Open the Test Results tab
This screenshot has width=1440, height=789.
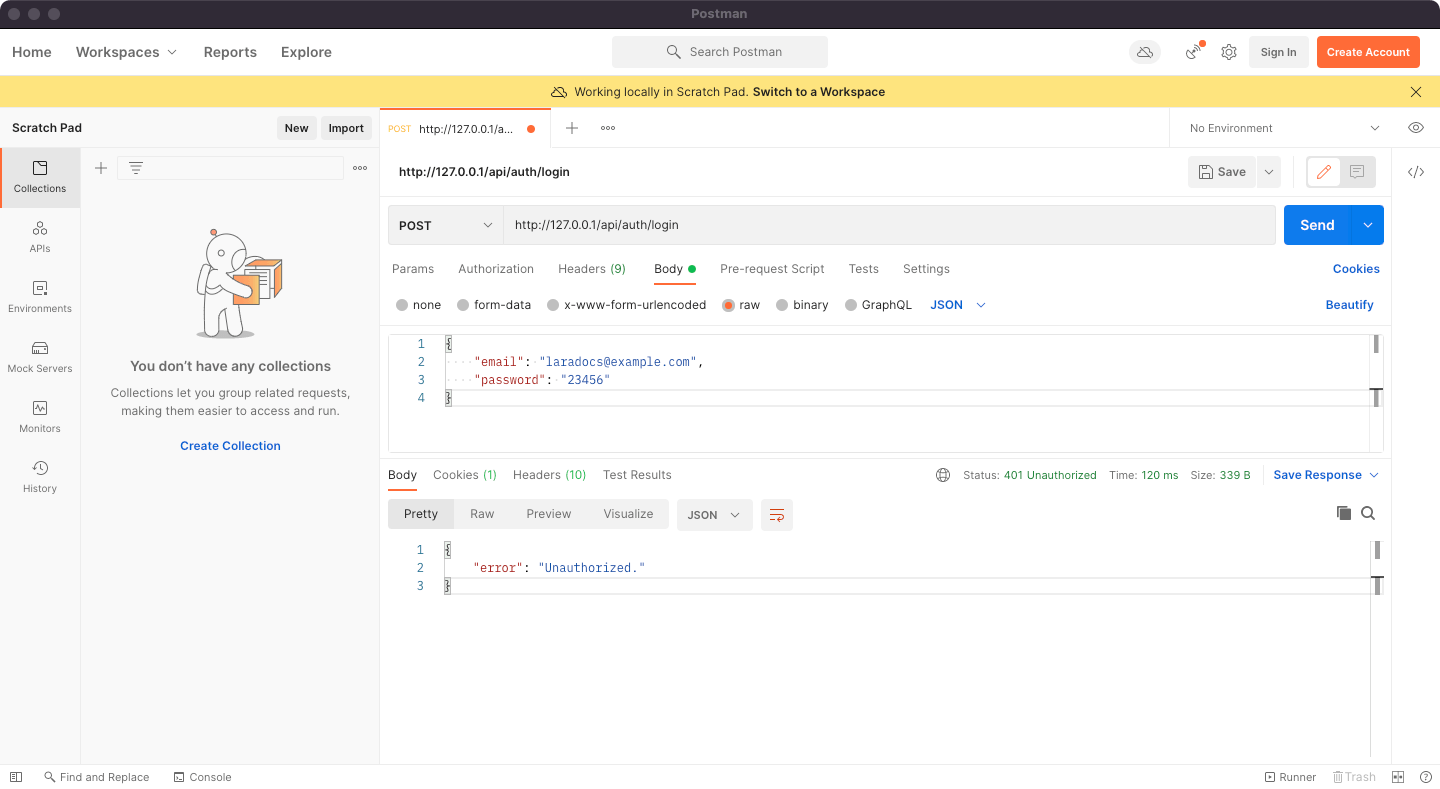(637, 475)
